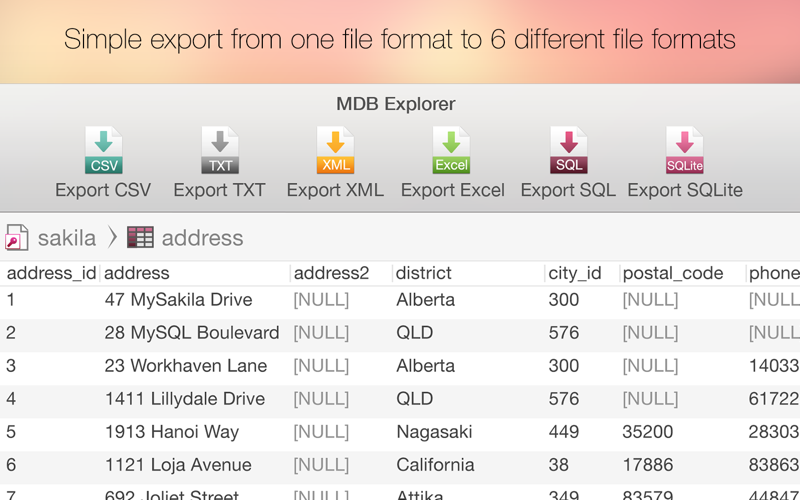
Task: Click the postal_code column header
Action: (673, 273)
